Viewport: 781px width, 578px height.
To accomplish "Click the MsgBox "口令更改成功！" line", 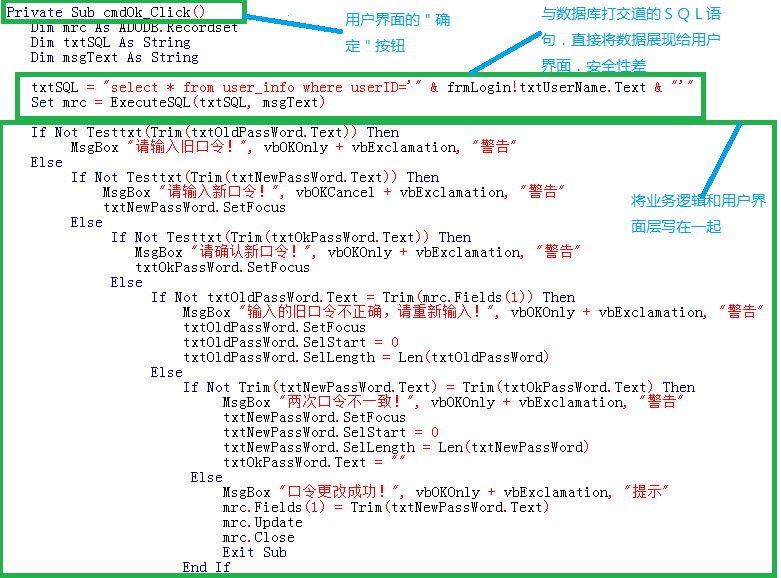I will coord(444,492).
